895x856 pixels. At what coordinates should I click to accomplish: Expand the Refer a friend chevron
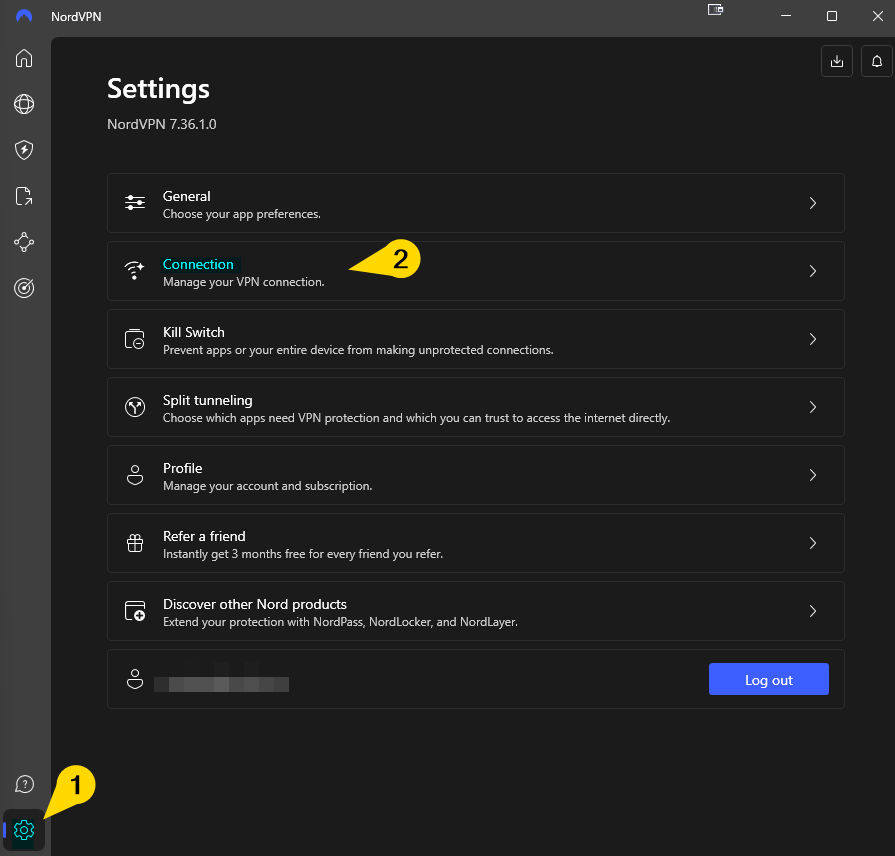coord(813,543)
